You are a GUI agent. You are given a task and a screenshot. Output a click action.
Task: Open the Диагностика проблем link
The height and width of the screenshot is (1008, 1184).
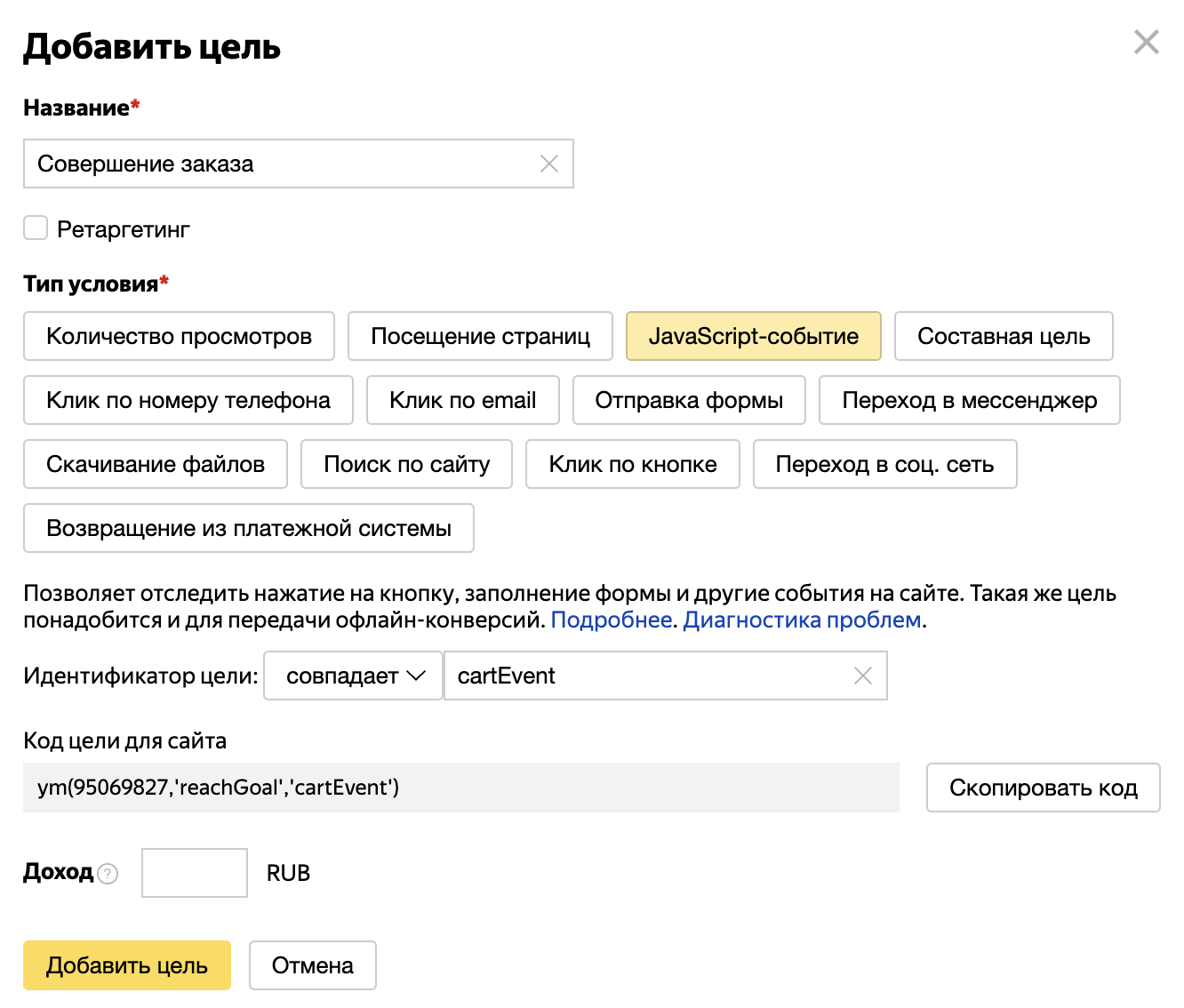pyautogui.click(x=802, y=620)
